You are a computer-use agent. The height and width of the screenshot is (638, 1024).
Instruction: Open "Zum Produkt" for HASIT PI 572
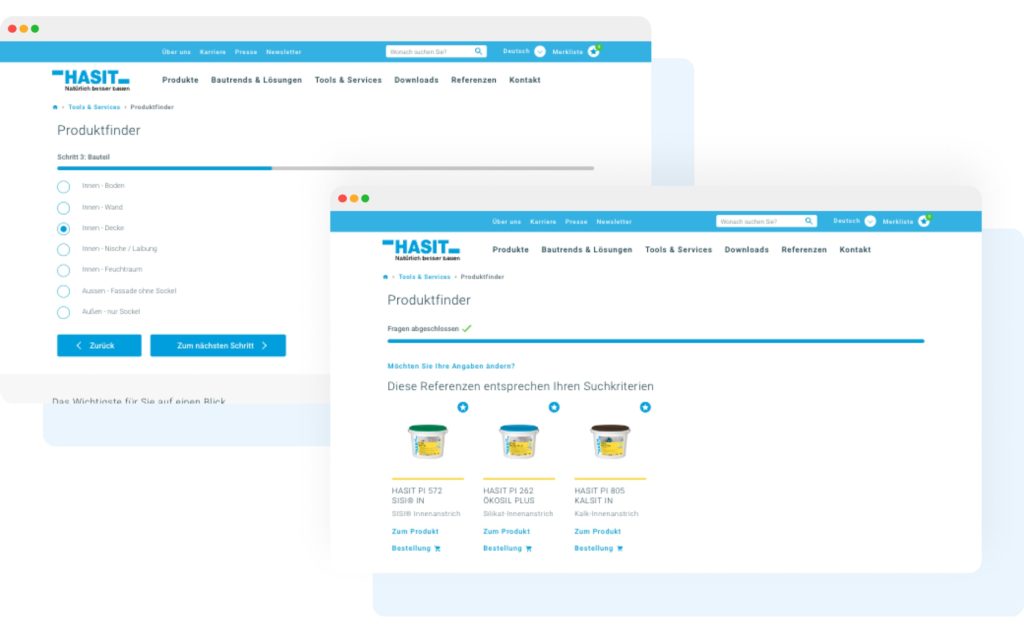click(x=415, y=532)
